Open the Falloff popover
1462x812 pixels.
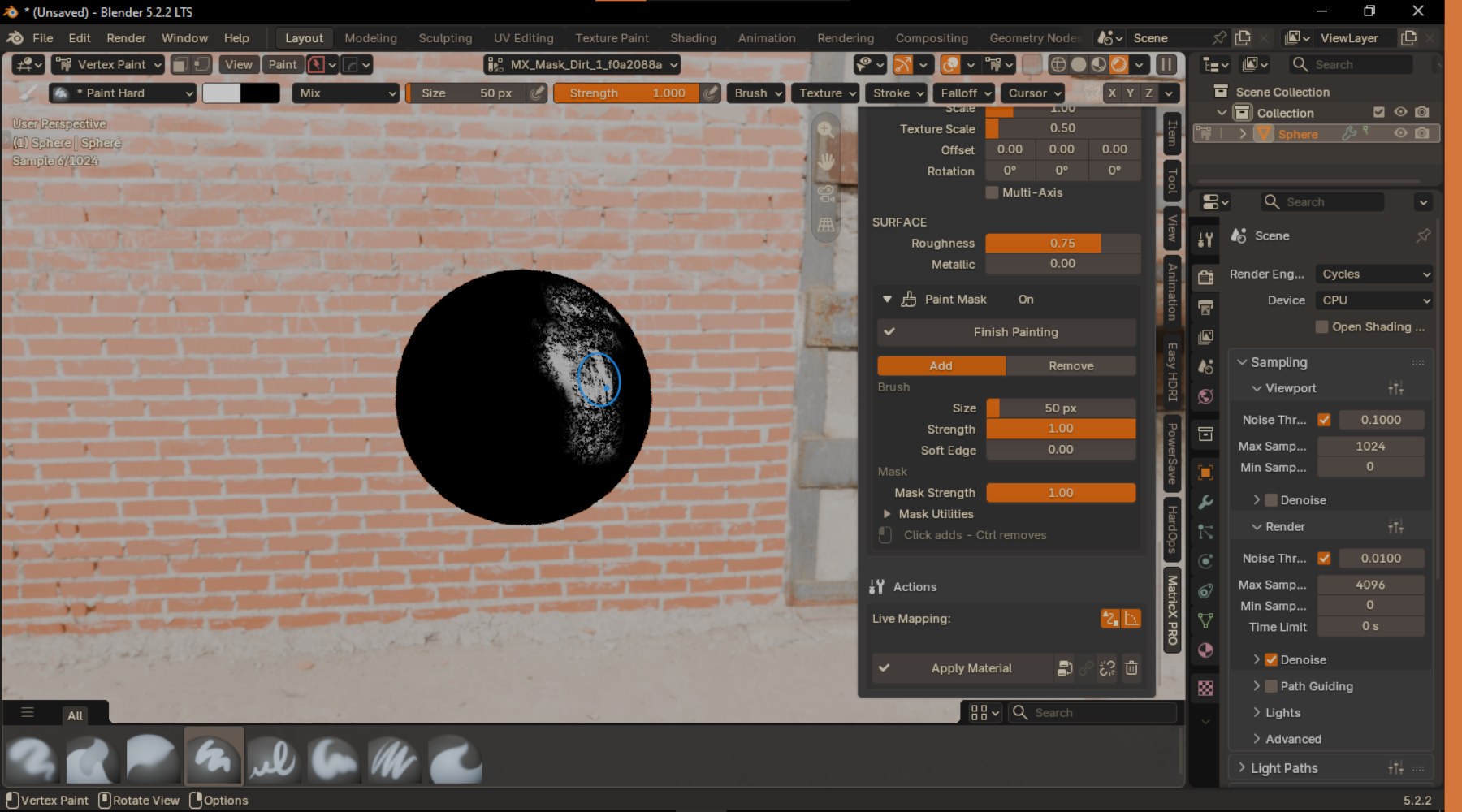click(x=964, y=93)
